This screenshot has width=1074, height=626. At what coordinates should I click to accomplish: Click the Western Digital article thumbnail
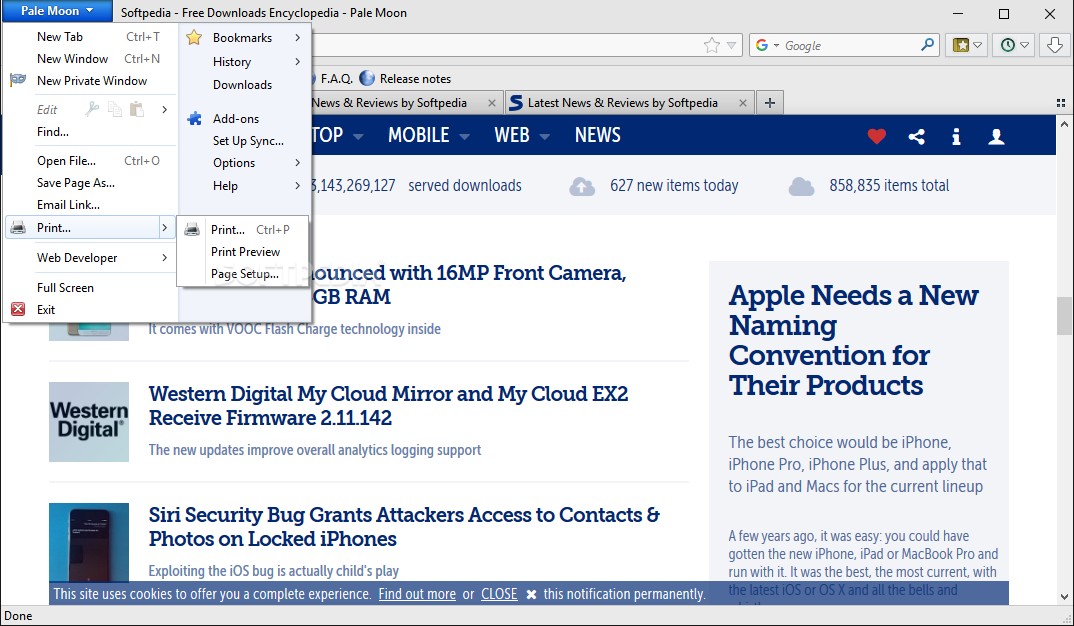(89, 422)
